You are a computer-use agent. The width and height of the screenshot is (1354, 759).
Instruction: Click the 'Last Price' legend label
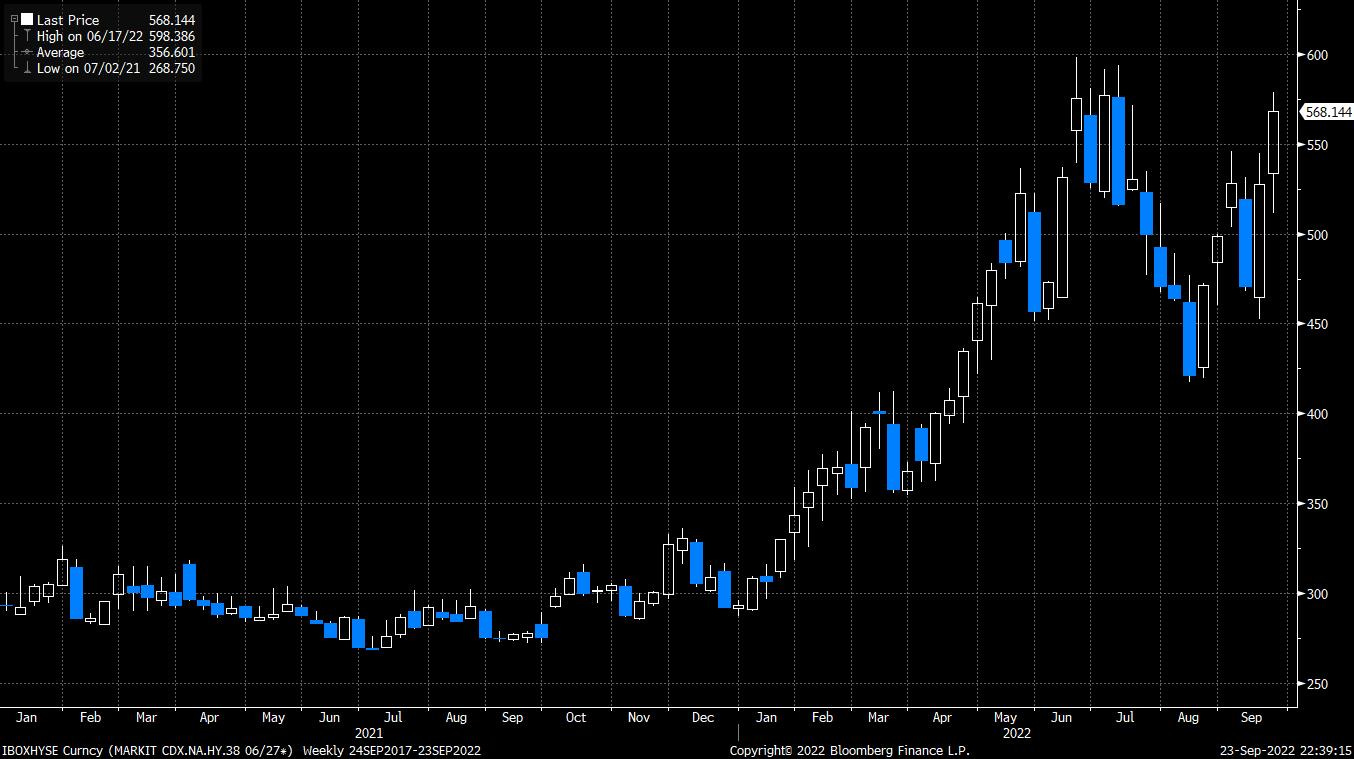click(68, 20)
